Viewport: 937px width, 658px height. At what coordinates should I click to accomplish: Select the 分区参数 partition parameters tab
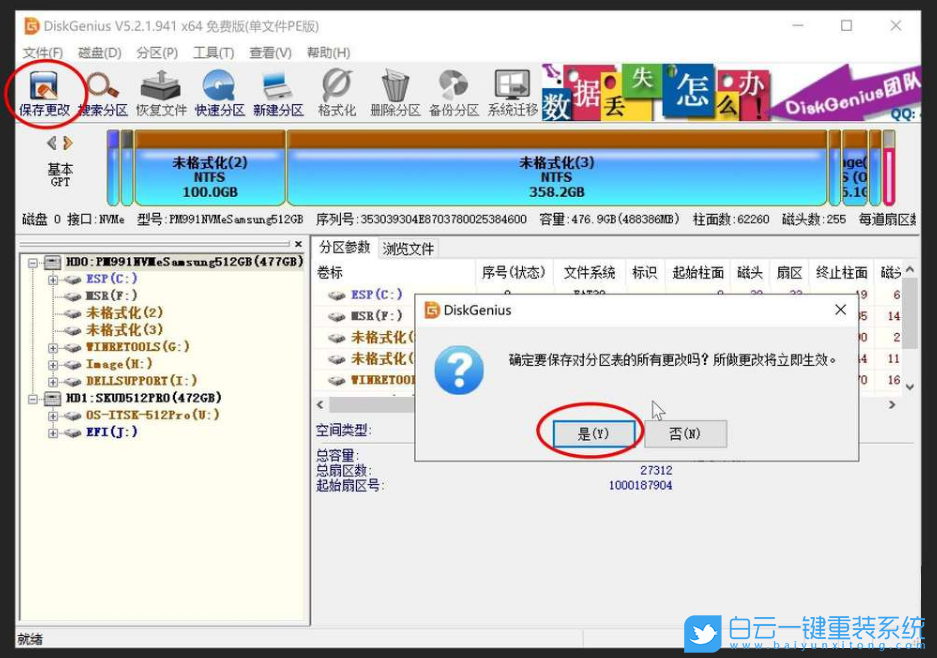(345, 247)
